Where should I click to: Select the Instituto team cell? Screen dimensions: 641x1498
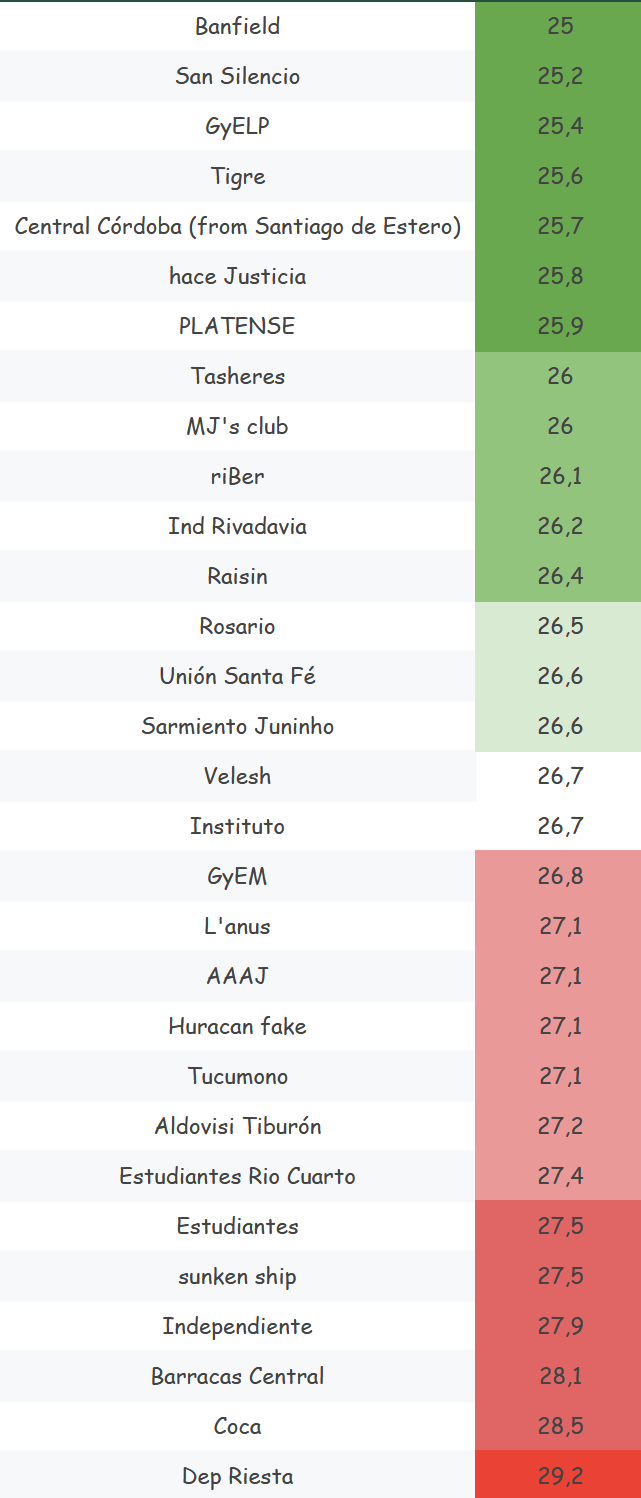click(238, 827)
